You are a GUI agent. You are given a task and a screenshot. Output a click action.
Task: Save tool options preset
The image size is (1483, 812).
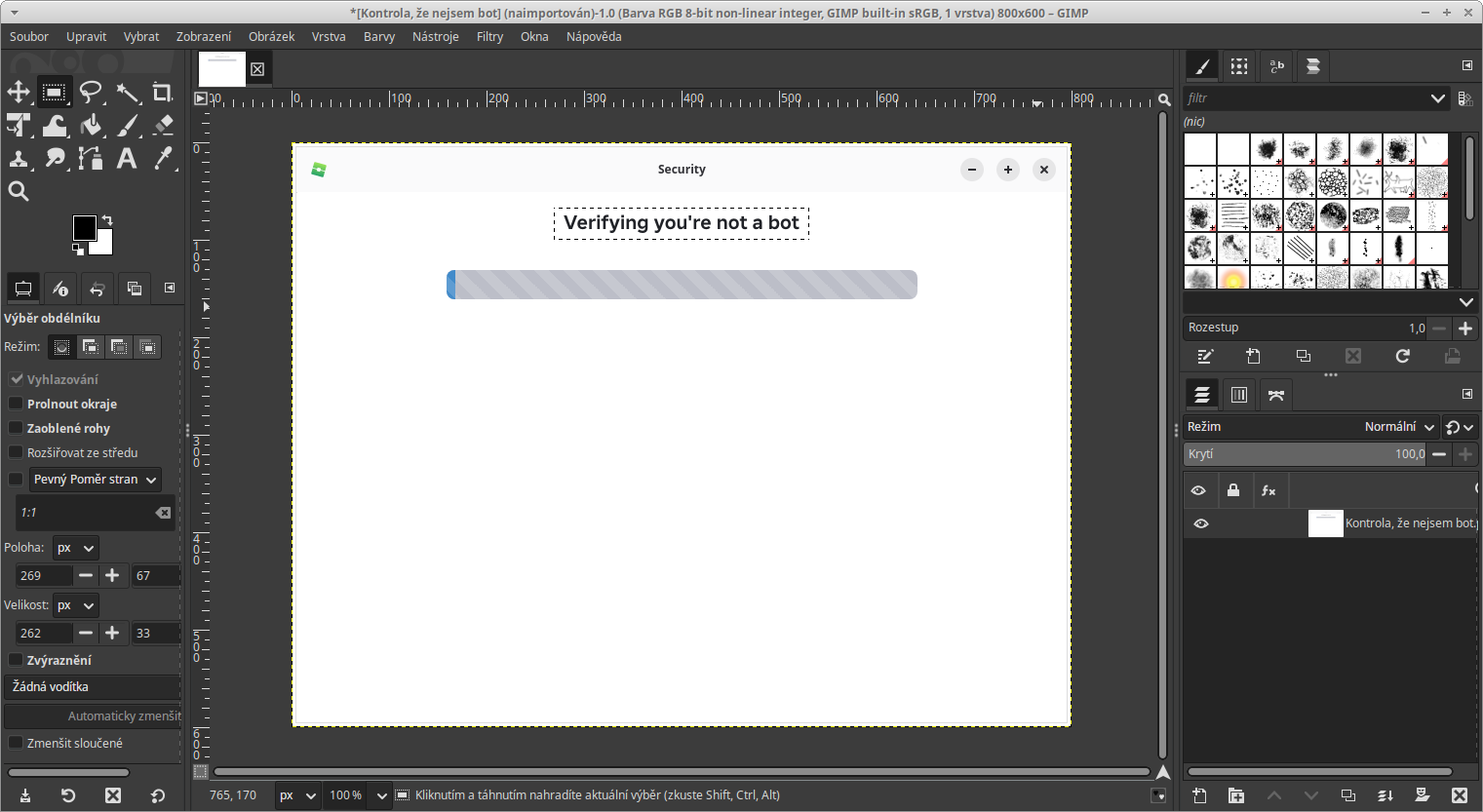tap(24, 795)
